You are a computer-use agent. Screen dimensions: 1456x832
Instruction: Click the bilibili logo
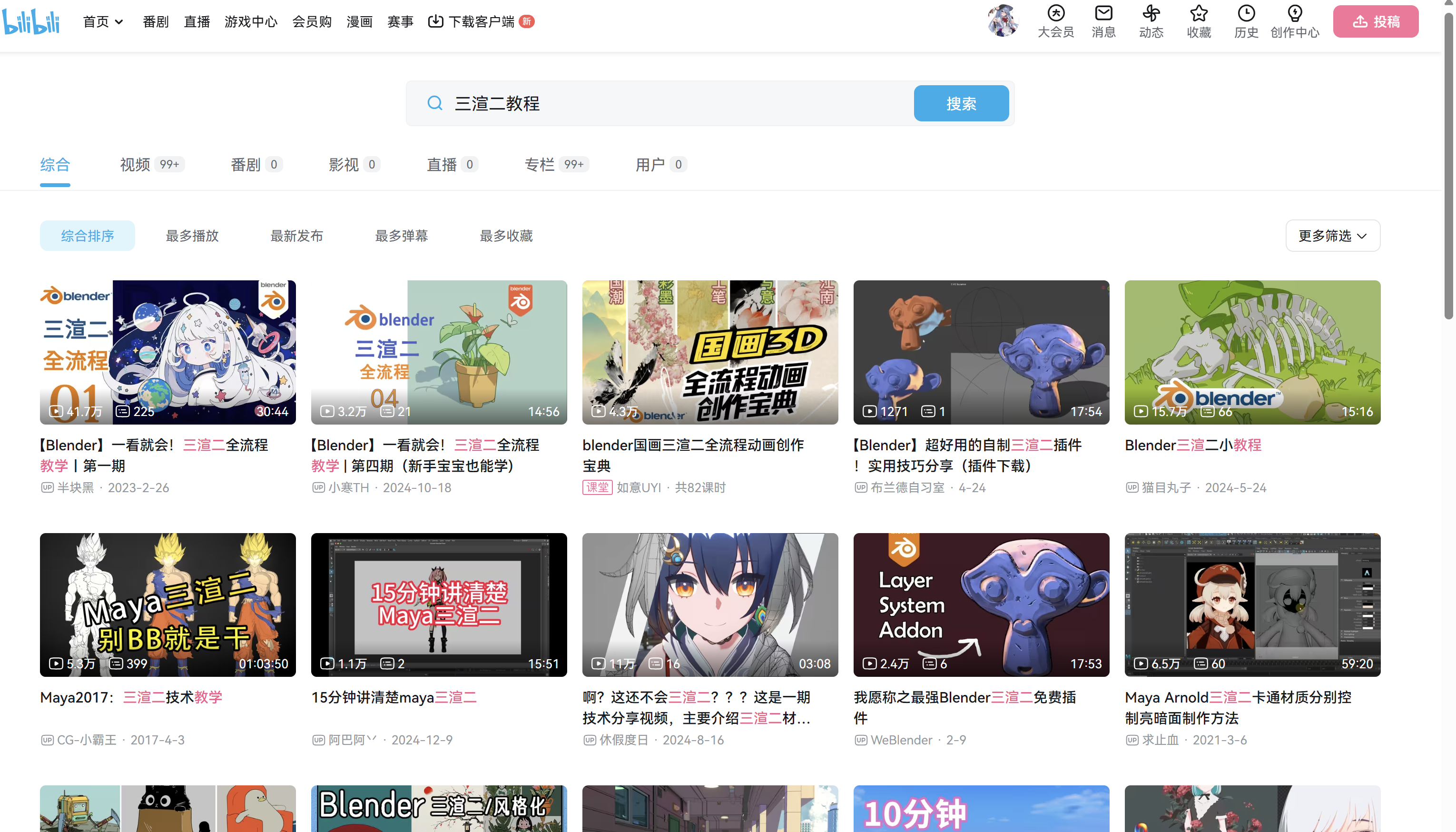coord(31,21)
